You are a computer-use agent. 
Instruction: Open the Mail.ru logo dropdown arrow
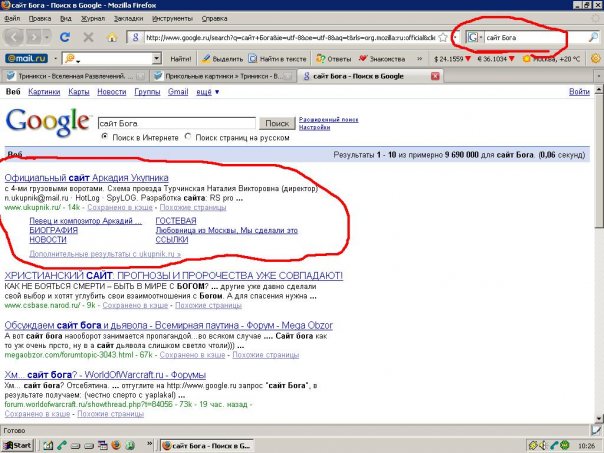[55, 59]
